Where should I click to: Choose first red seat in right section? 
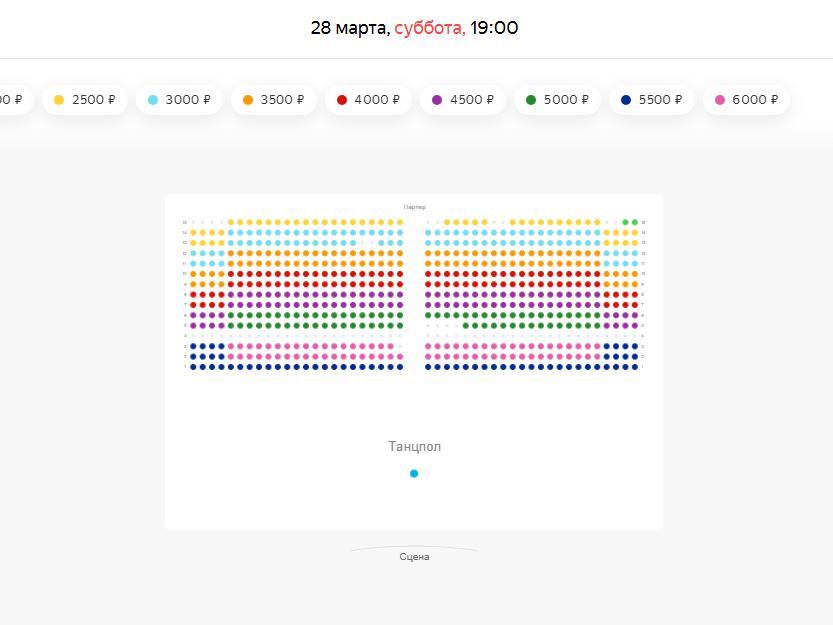click(x=429, y=273)
